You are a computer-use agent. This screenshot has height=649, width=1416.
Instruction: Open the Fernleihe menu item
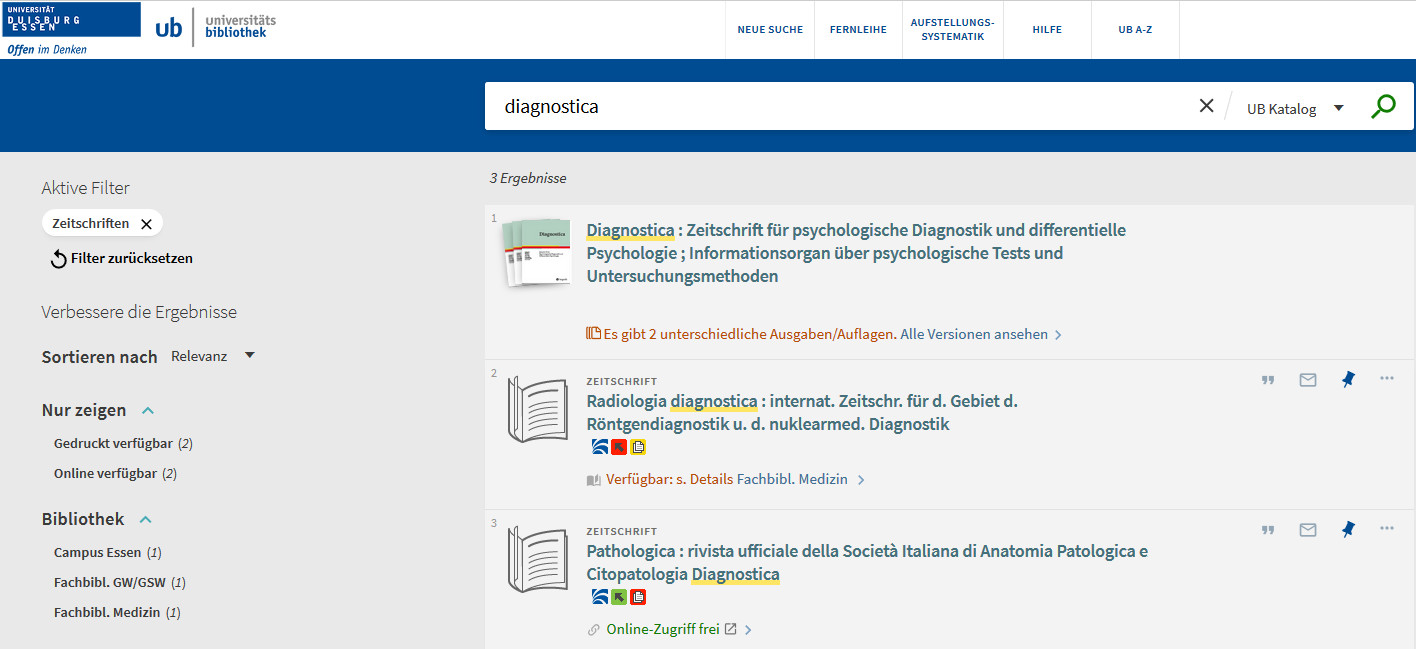pyautogui.click(x=858, y=30)
